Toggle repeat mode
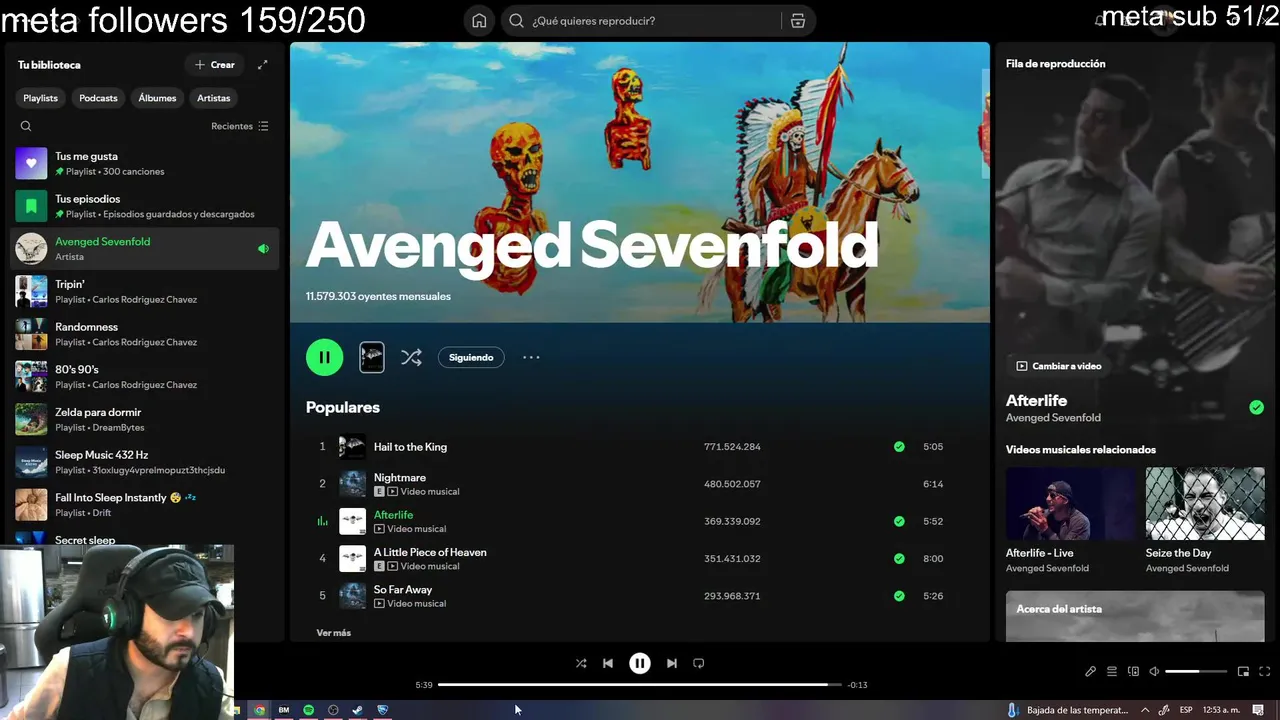This screenshot has height=720, width=1280. 699,663
